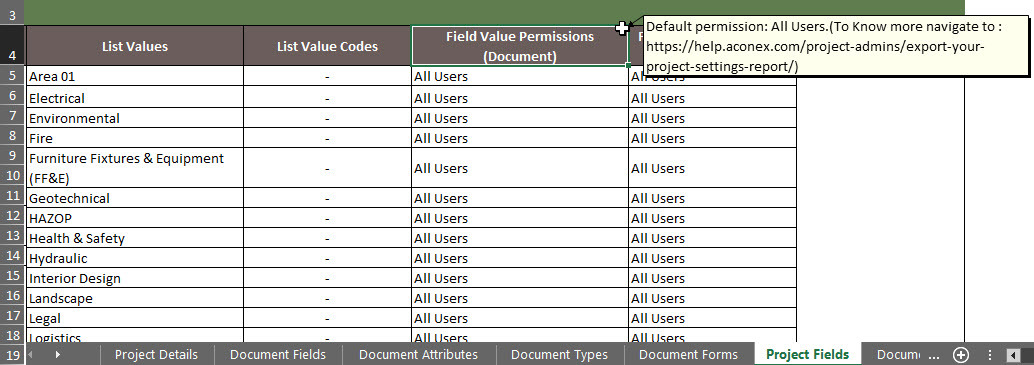The height and width of the screenshot is (365, 1034).
Task: Switch to Project Details sheet tab
Action: 156,354
